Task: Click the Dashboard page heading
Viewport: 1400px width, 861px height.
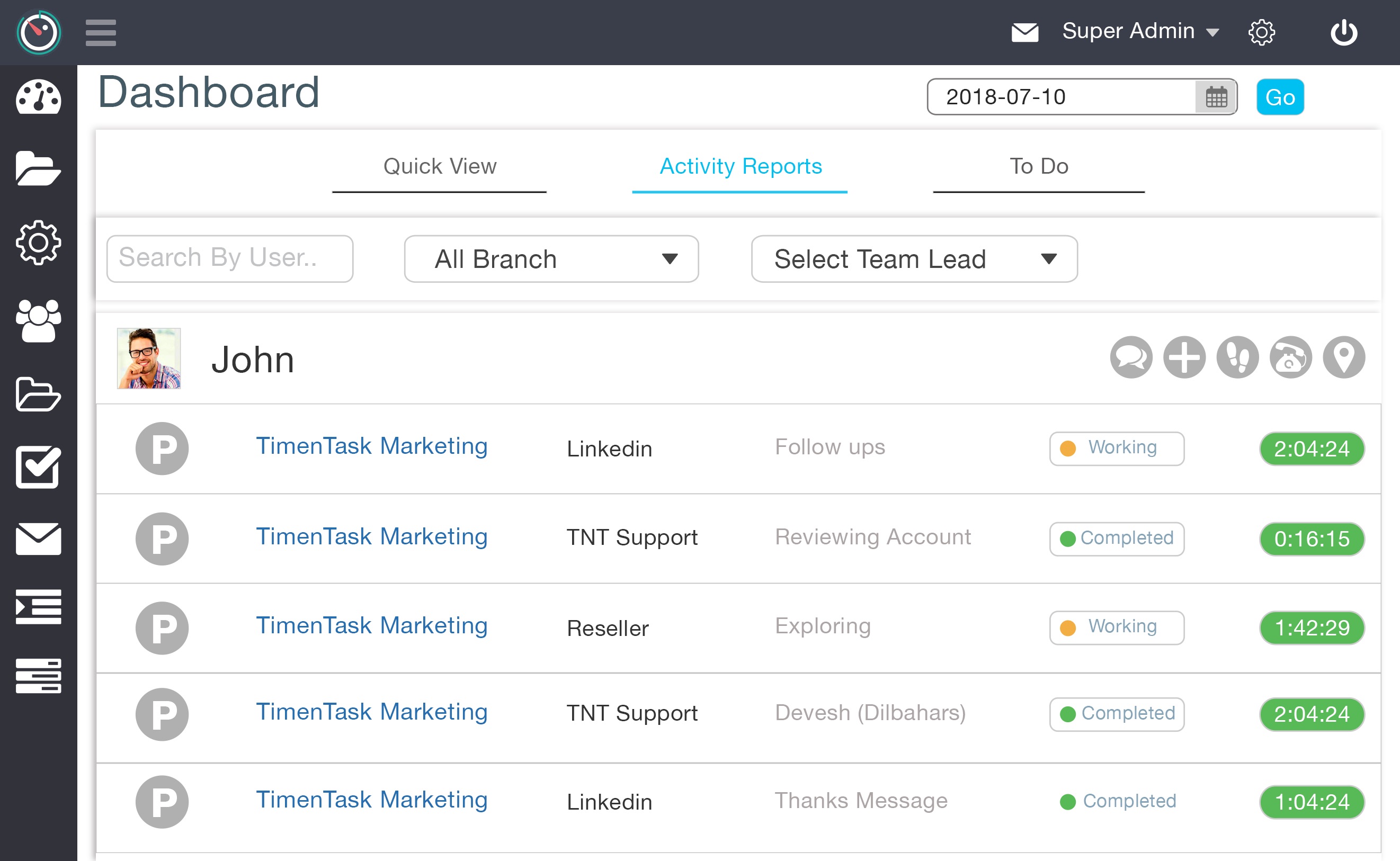Action: [x=209, y=92]
